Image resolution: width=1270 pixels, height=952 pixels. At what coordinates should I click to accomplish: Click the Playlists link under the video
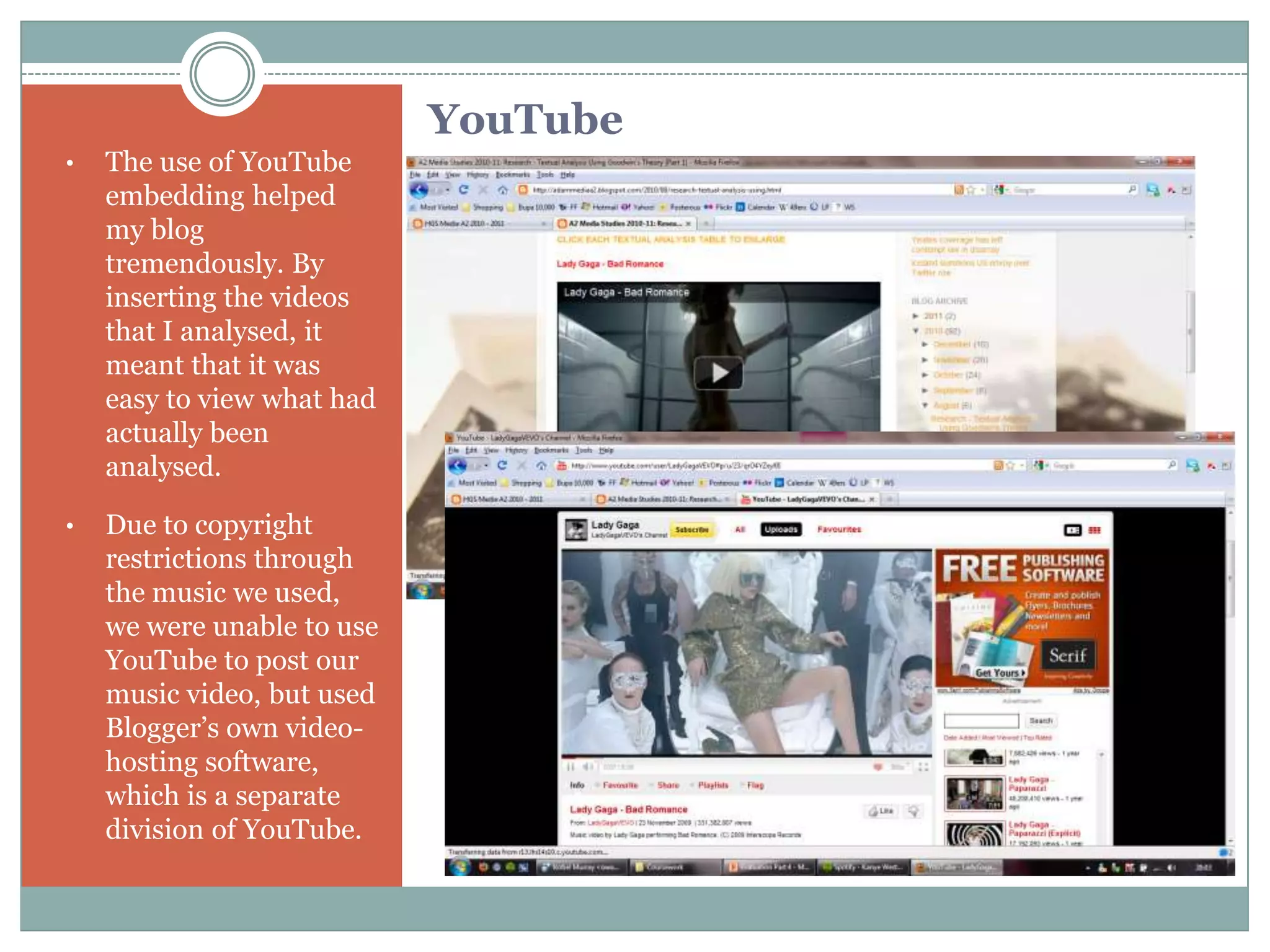pyautogui.click(x=713, y=785)
